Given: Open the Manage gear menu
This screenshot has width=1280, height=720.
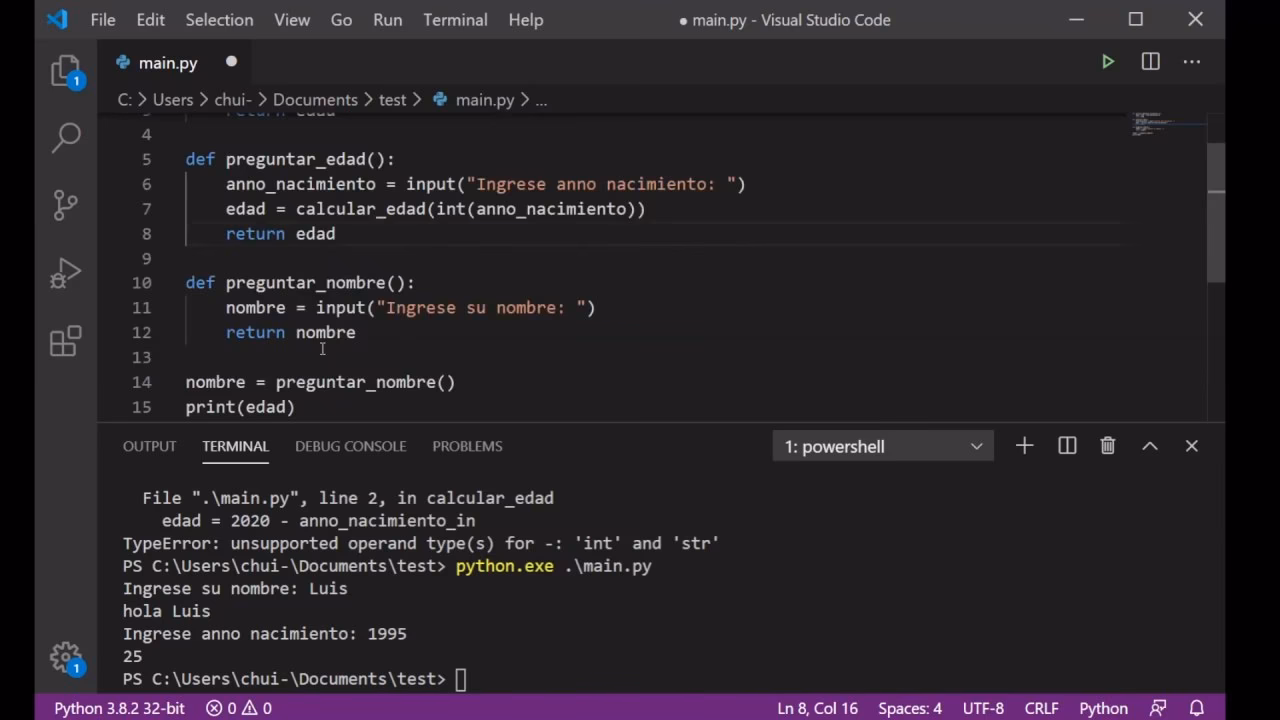Looking at the screenshot, I should pyautogui.click(x=66, y=658).
